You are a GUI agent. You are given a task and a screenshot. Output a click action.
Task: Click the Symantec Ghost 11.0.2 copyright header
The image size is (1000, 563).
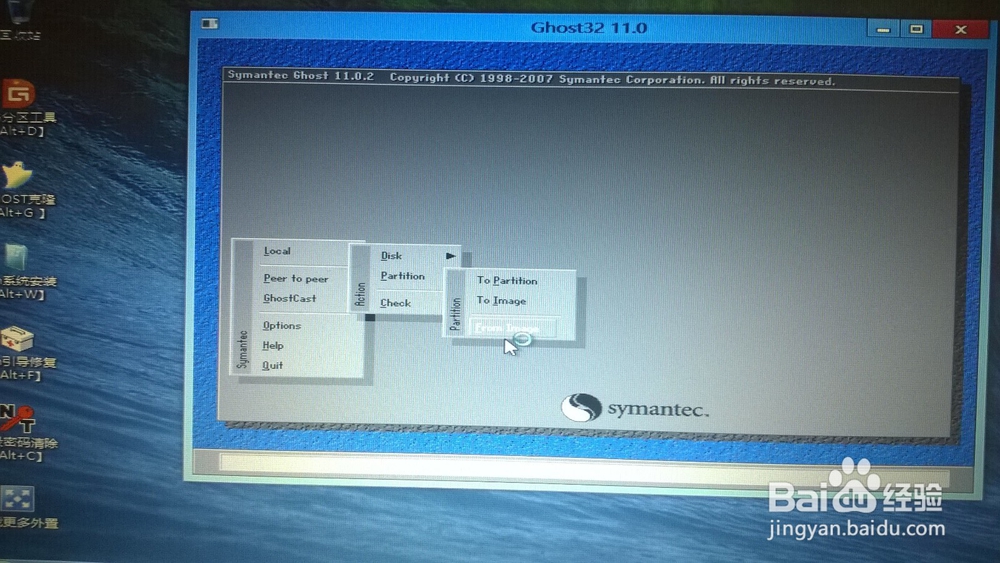(x=531, y=78)
